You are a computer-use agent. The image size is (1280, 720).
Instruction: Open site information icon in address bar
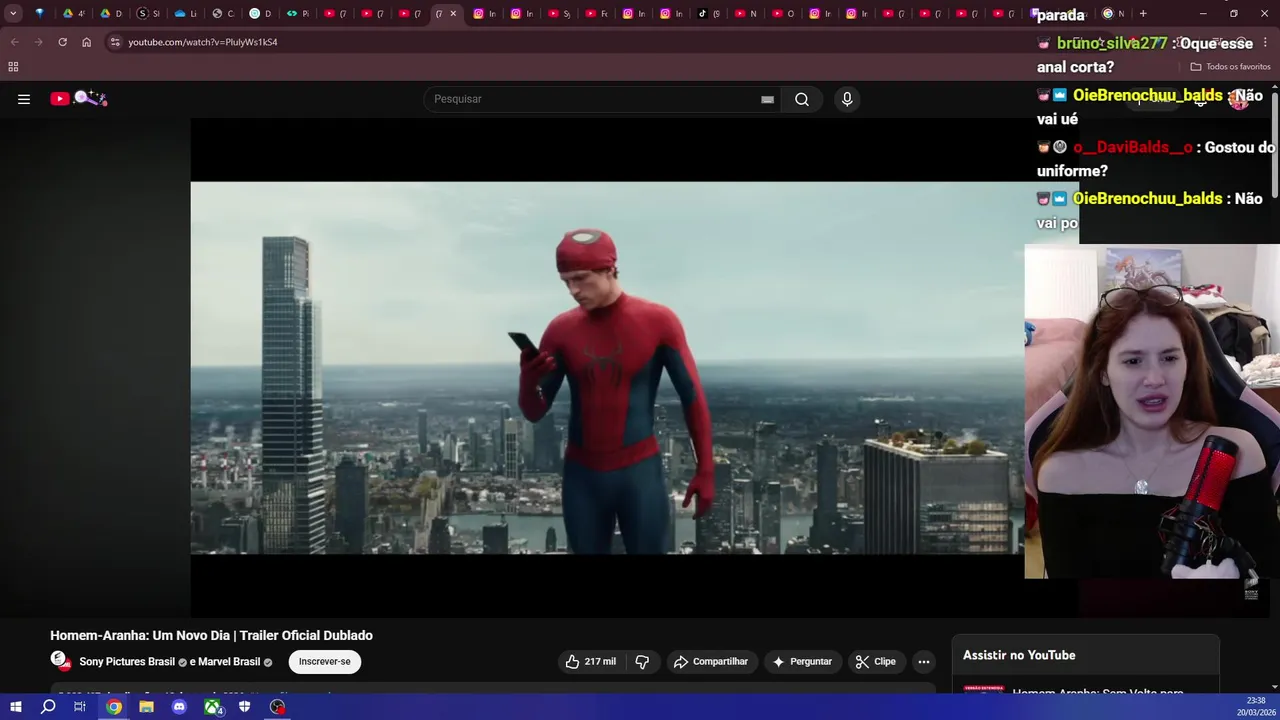click(115, 42)
